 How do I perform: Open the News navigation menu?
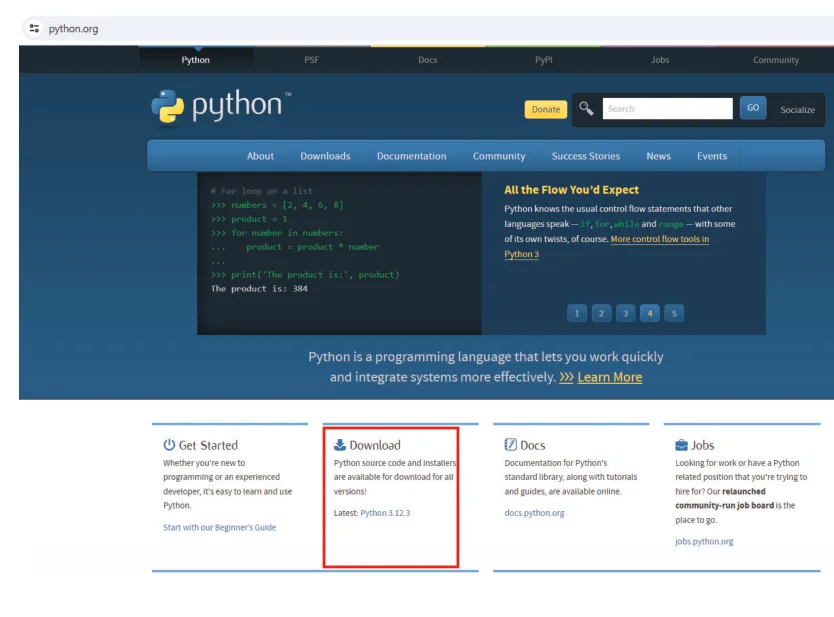coord(658,156)
